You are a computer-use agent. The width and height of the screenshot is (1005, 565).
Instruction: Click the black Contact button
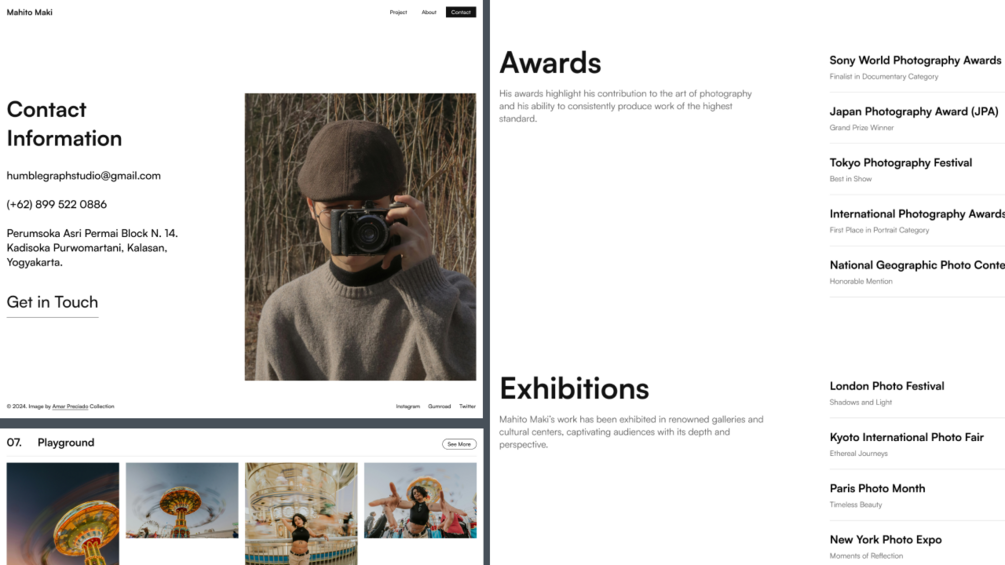point(461,12)
